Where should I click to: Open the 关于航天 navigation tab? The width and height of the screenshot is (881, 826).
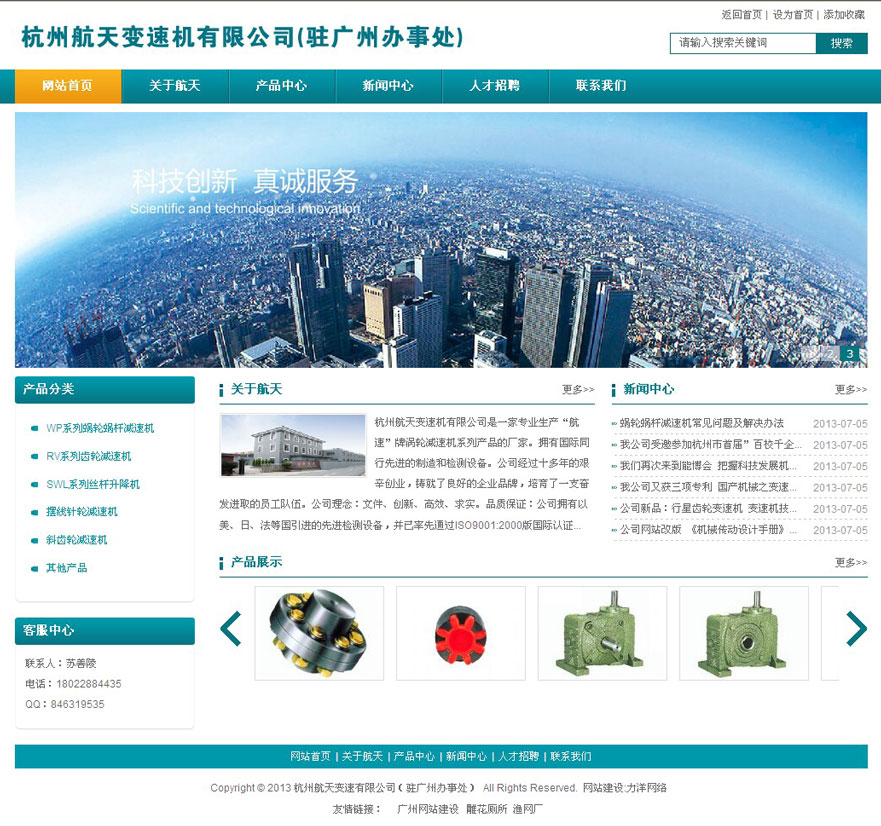[x=175, y=86]
